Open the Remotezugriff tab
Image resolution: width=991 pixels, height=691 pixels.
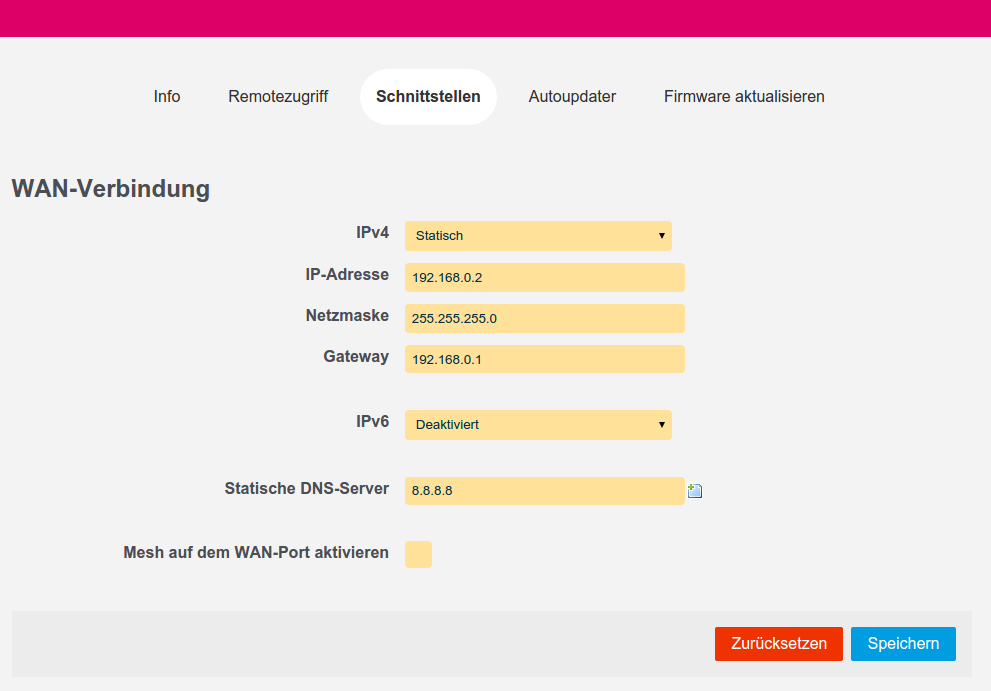278,97
